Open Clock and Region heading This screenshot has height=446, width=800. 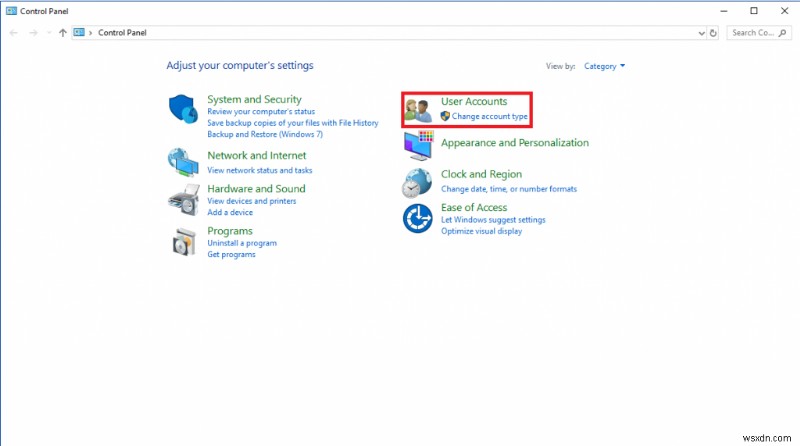[x=481, y=175]
